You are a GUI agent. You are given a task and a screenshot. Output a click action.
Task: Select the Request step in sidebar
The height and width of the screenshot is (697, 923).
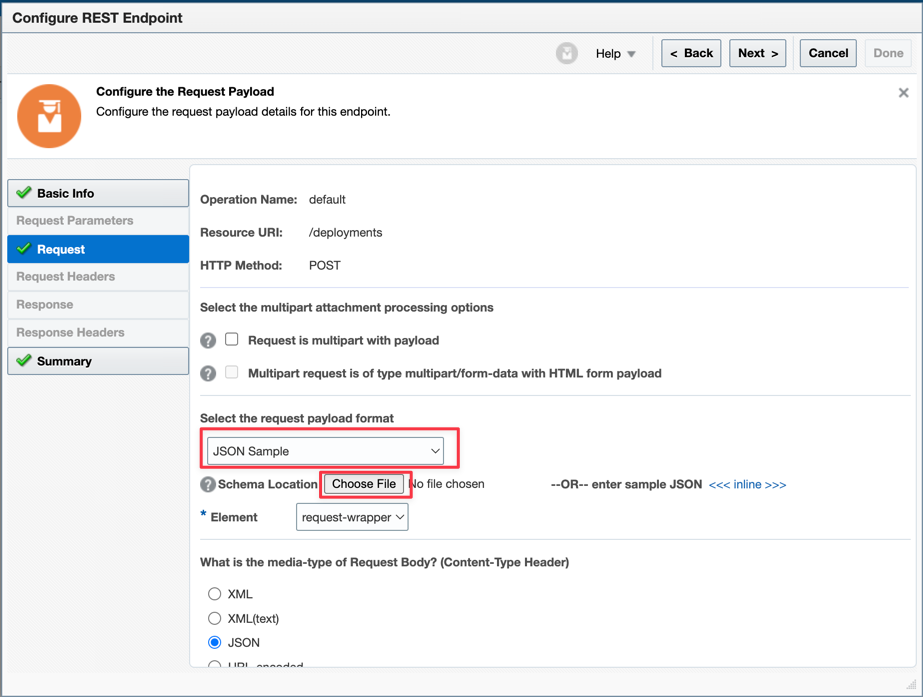[x=98, y=249]
